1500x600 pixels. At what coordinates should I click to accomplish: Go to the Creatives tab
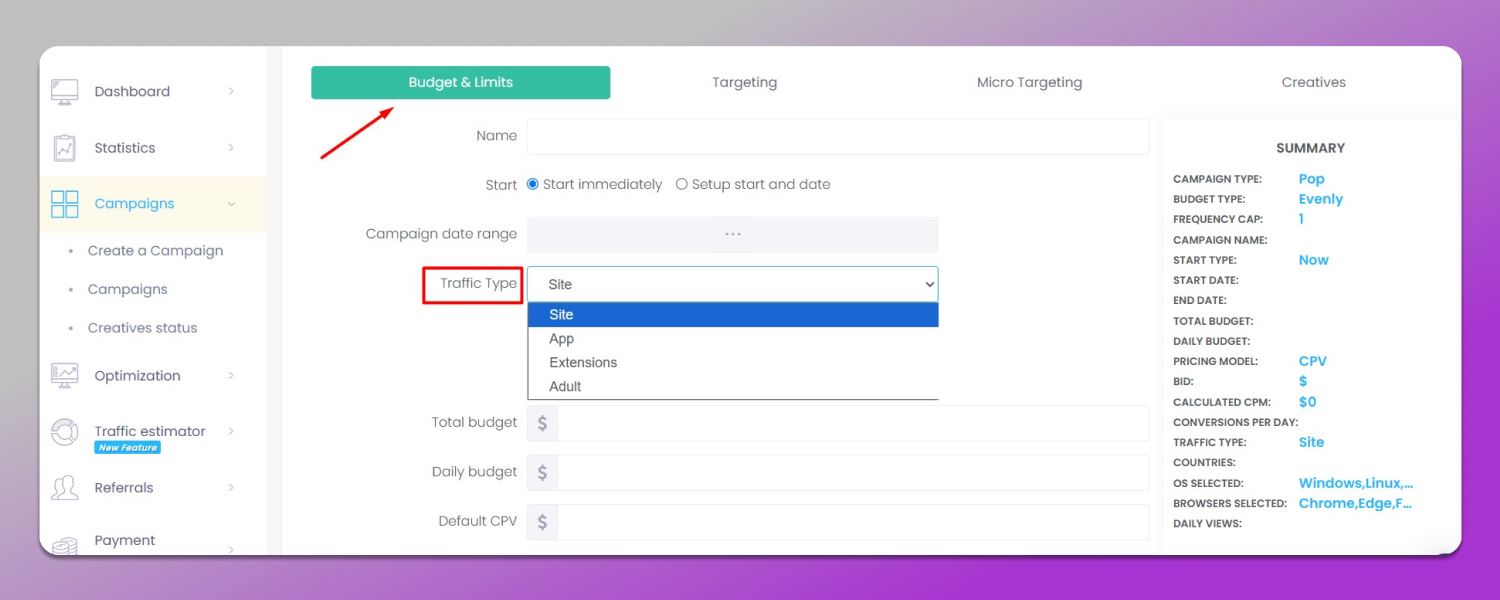pos(1313,83)
